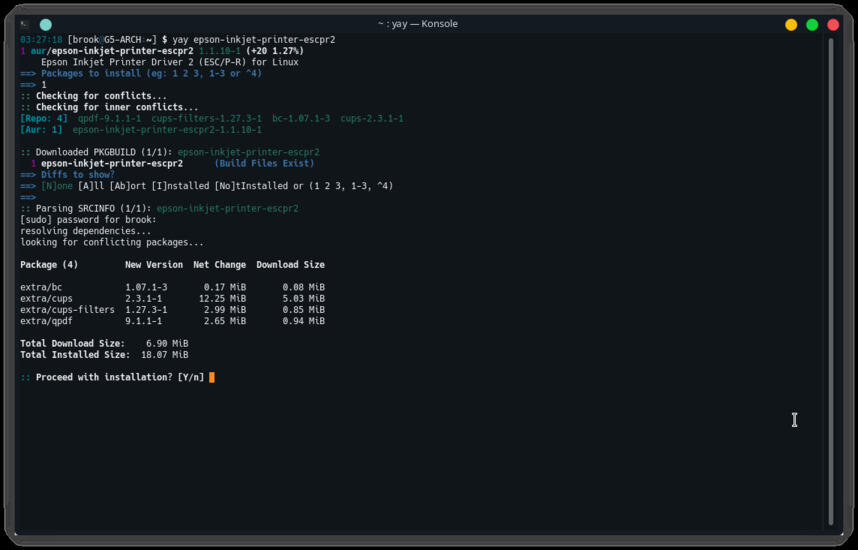This screenshot has height=550, width=858.
Task: Click the 'Total Installed Size:' label
Action: [x=76, y=355]
